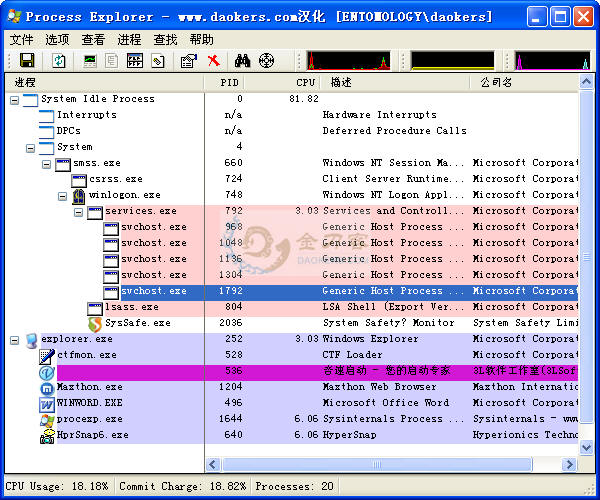Click the binoculars Find handle icon
This screenshot has height=500, width=600.
pyautogui.click(x=243, y=60)
